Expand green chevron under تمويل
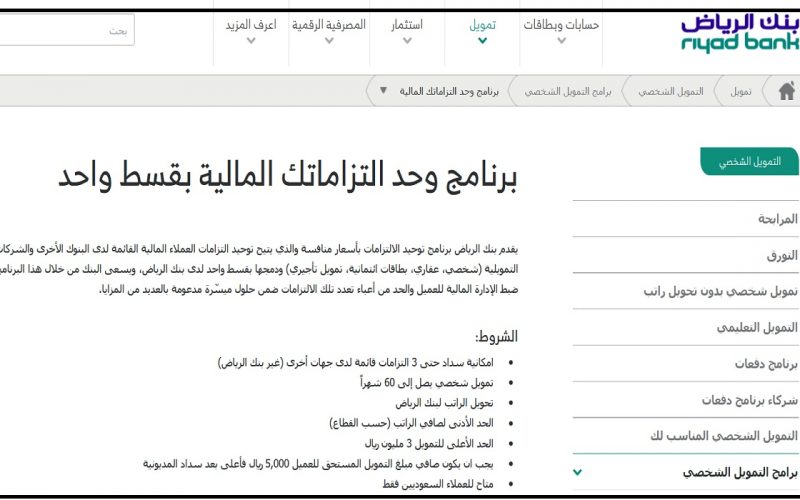This screenshot has height=500, width=800. [x=482, y=41]
